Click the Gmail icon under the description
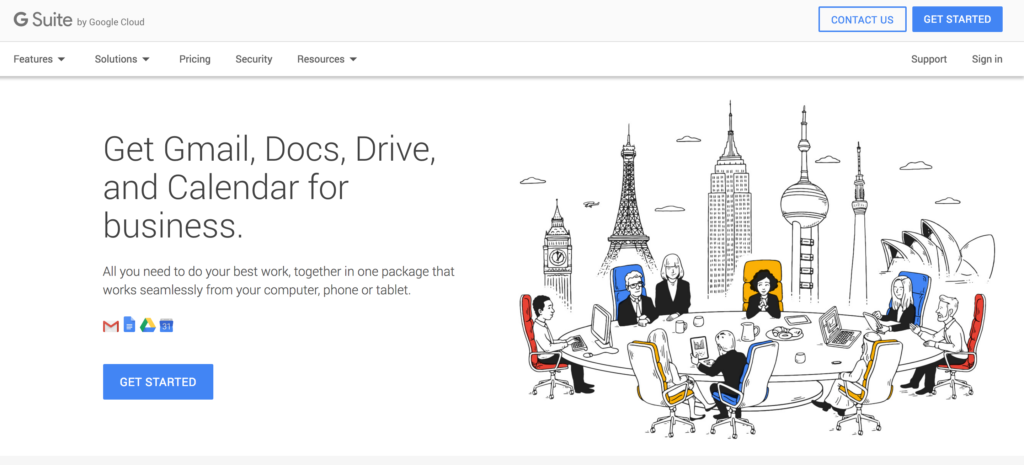Screen dimensions: 1024x465 (x=111, y=325)
